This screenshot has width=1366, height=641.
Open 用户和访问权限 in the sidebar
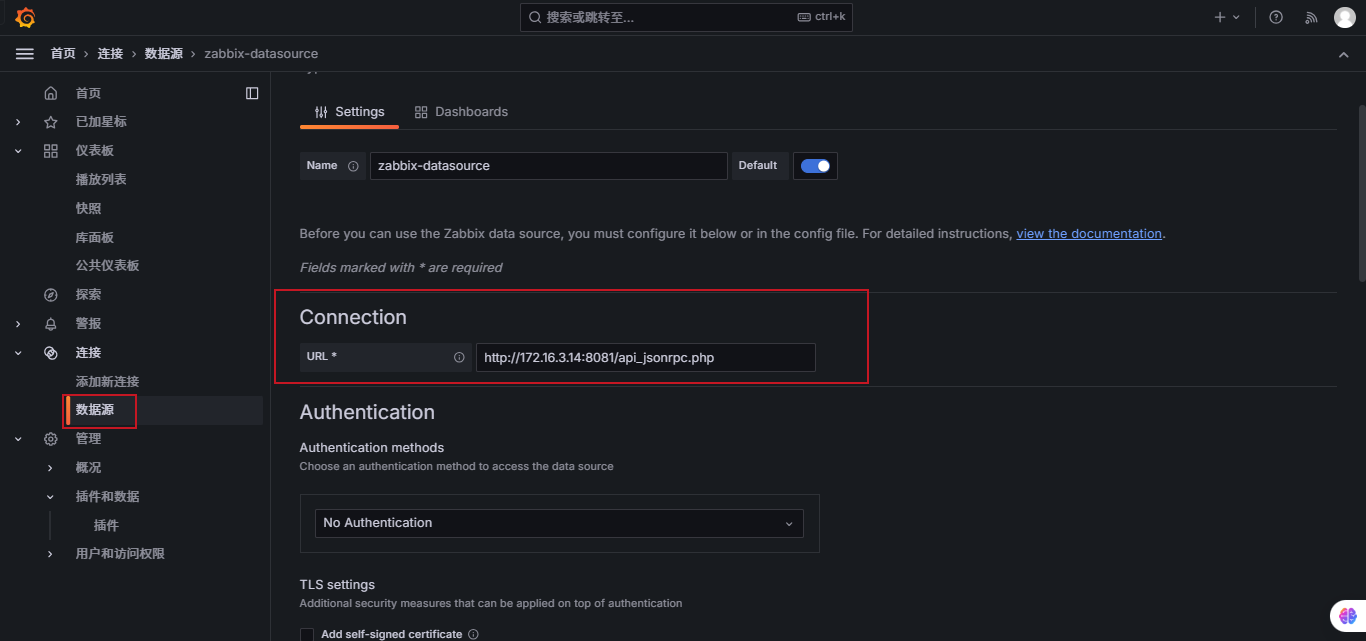point(120,554)
